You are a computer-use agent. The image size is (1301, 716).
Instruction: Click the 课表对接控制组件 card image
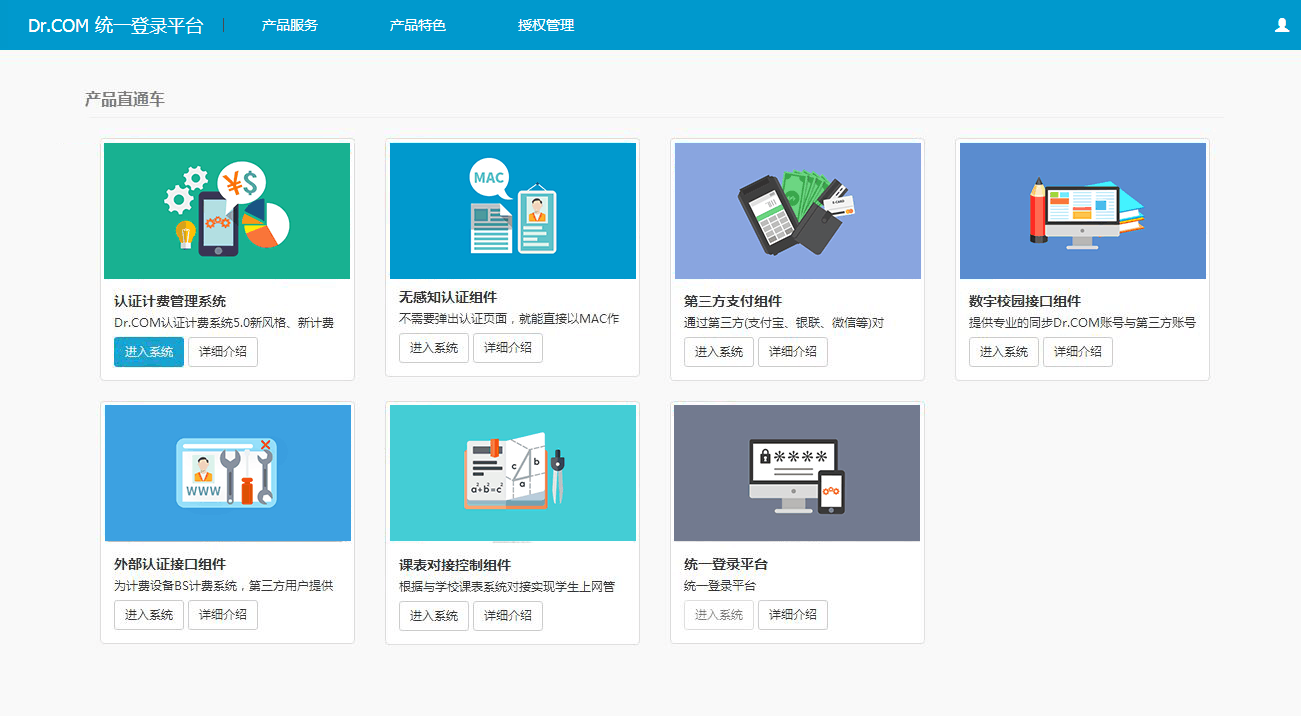(513, 473)
